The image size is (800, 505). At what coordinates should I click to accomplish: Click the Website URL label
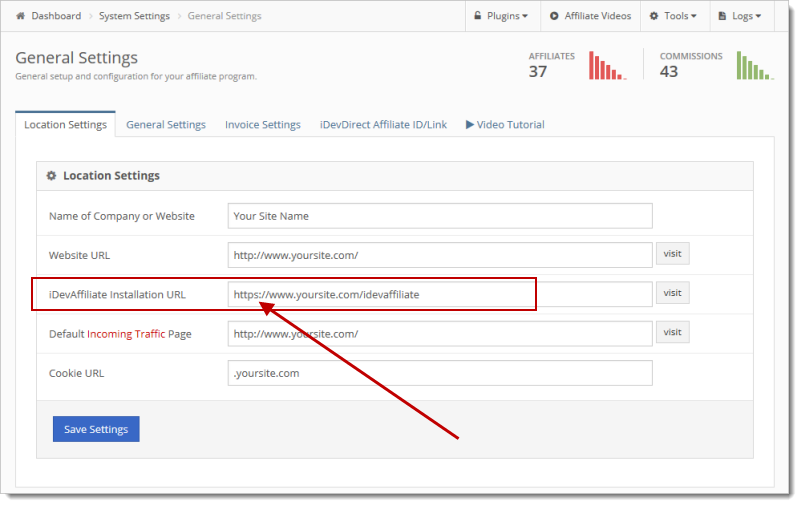(x=79, y=255)
